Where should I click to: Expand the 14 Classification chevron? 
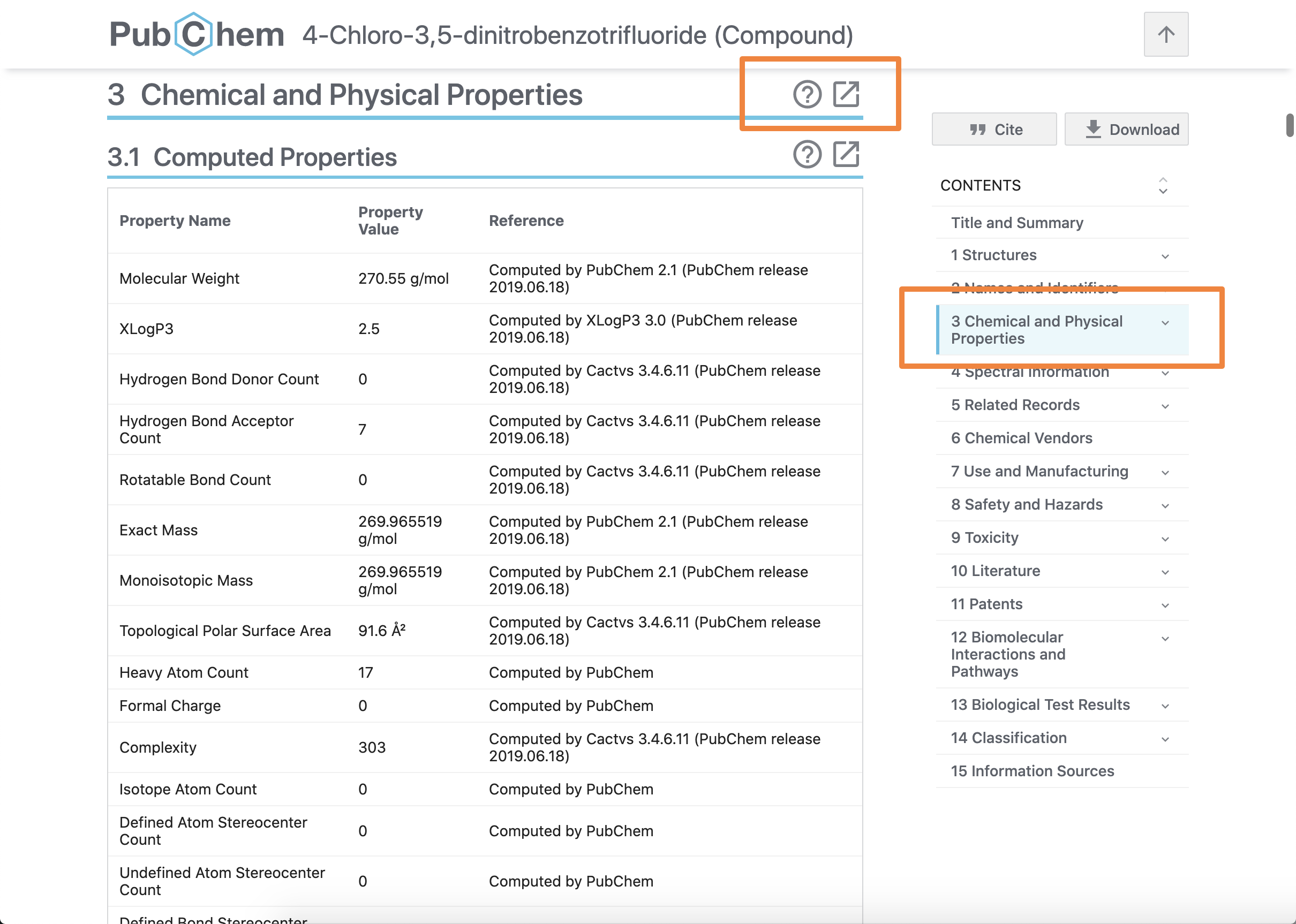pyautogui.click(x=1165, y=739)
